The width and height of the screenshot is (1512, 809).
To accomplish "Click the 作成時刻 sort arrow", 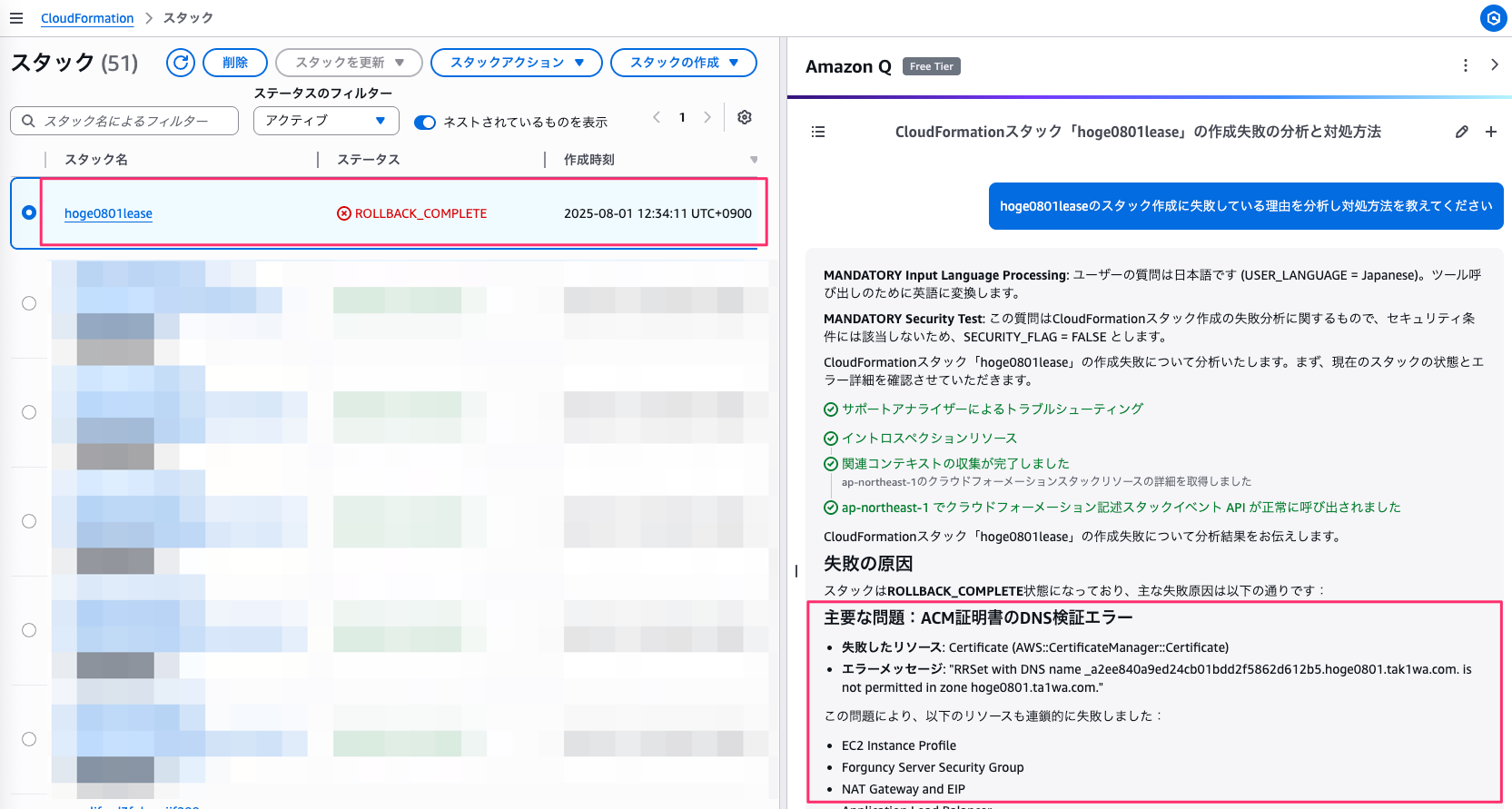I will tap(754, 160).
